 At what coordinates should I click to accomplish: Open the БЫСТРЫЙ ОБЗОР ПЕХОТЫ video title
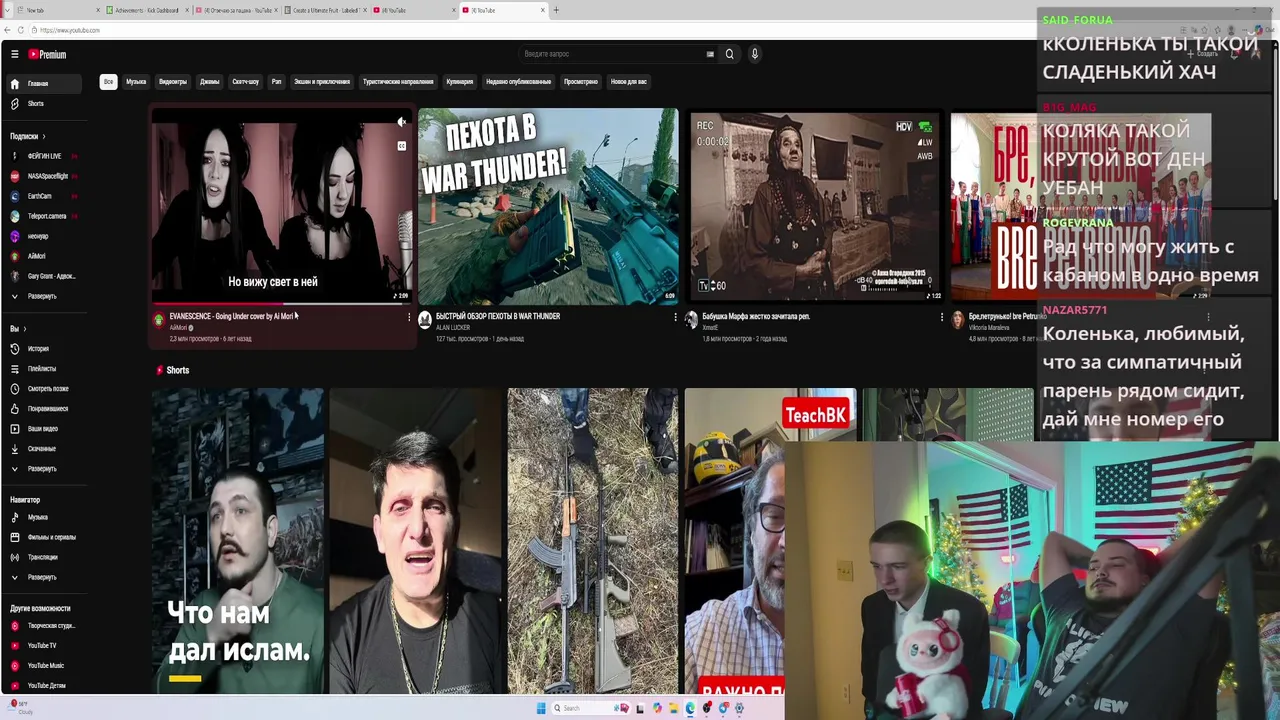tap(498, 316)
